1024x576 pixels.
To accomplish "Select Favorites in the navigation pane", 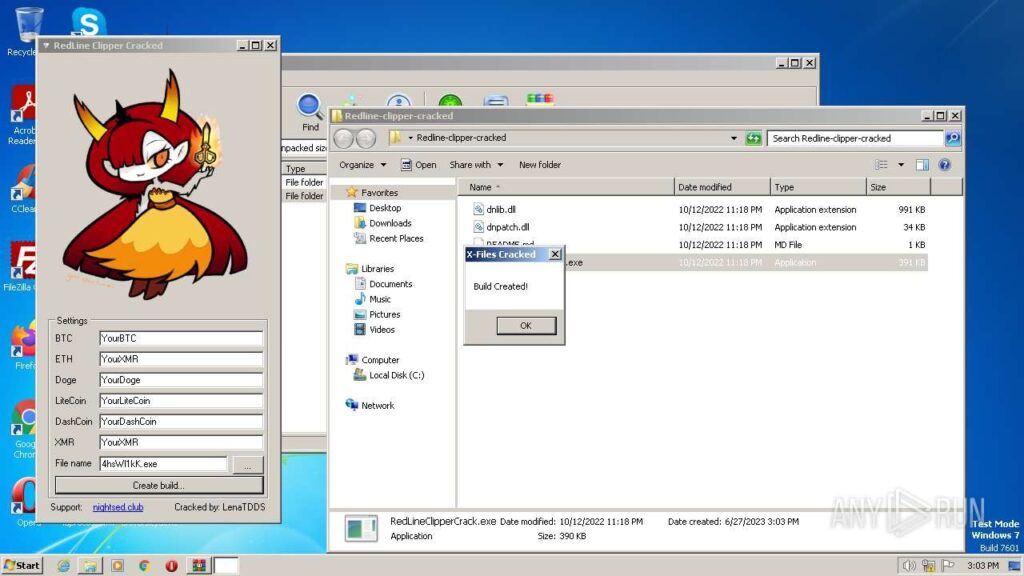I will 372,193.
